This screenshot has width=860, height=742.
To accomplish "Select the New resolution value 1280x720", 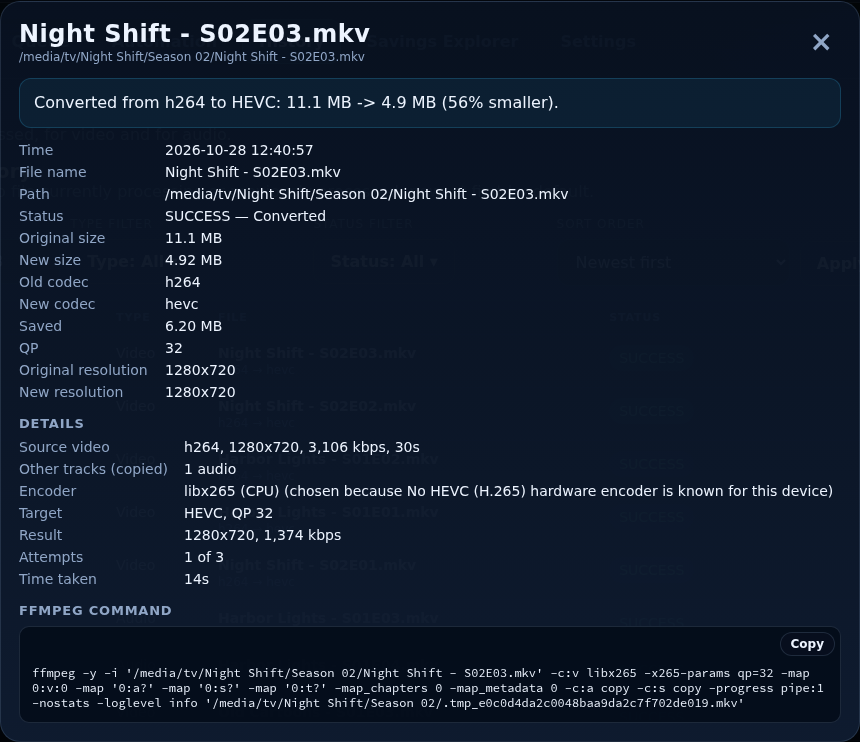I will pos(200,392).
